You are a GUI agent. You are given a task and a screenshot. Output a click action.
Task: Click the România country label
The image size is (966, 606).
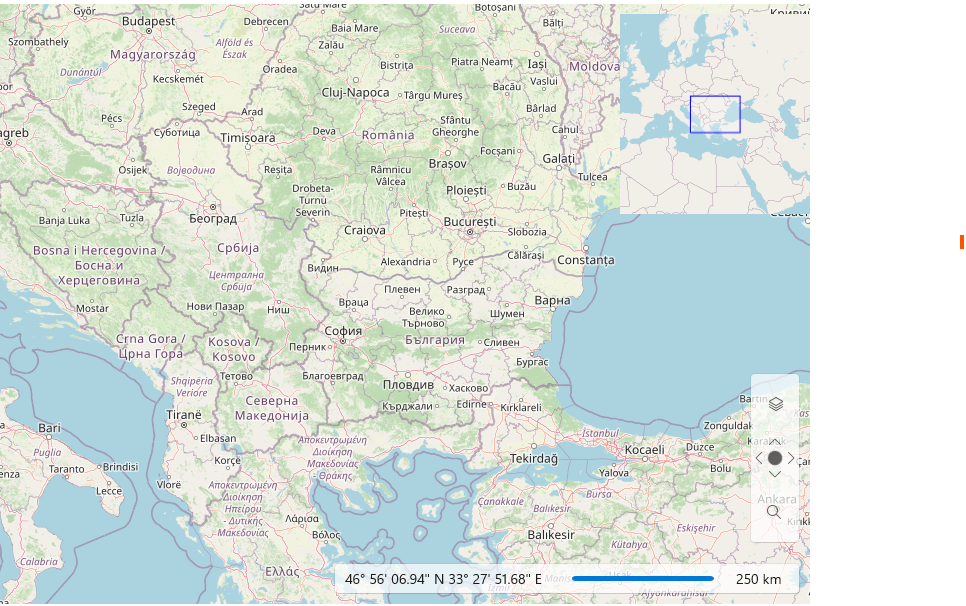pos(388,135)
